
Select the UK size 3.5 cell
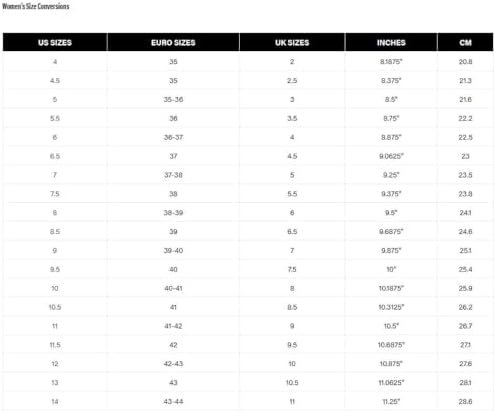click(292, 118)
